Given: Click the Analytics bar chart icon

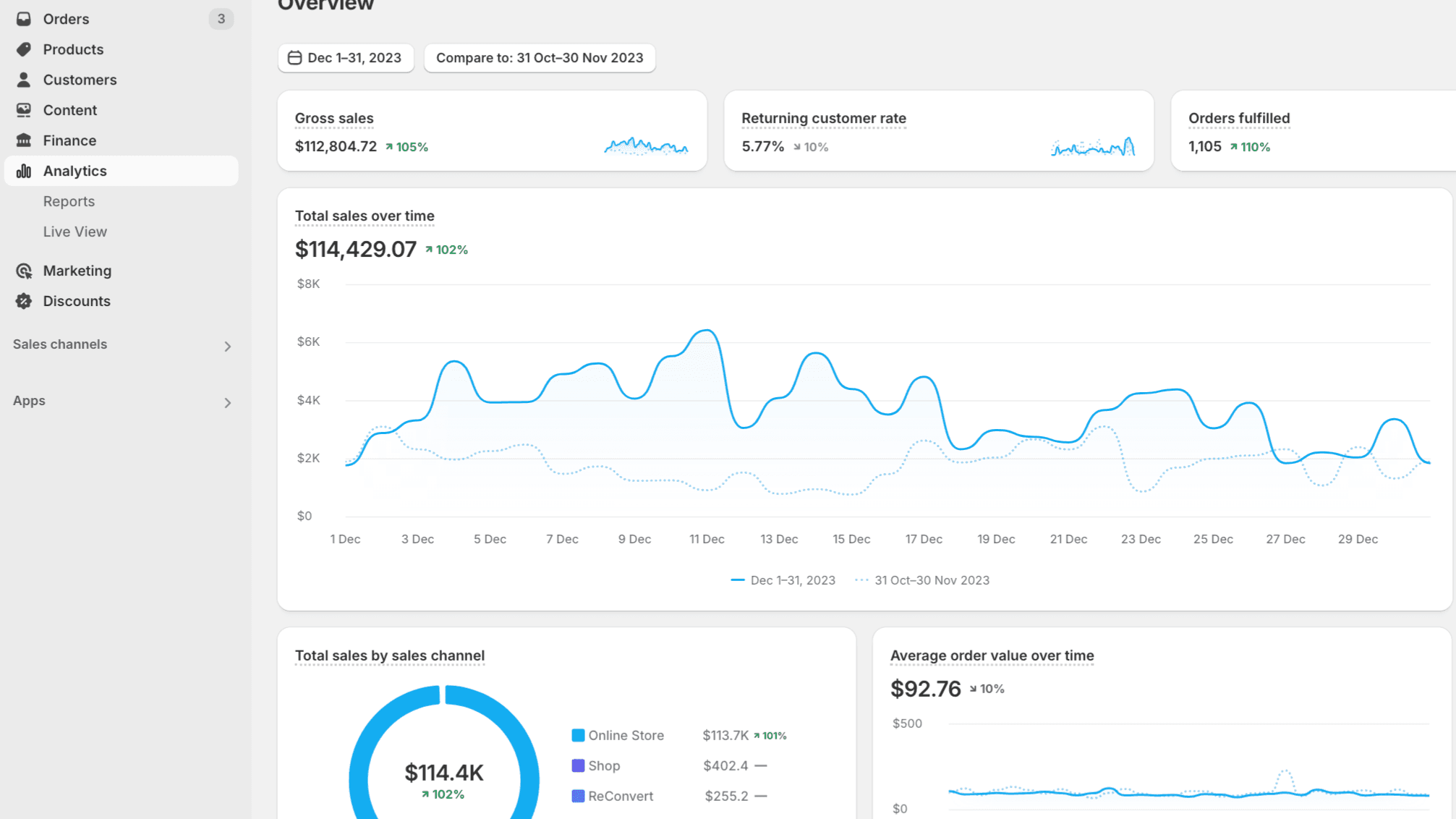Looking at the screenshot, I should [23, 171].
